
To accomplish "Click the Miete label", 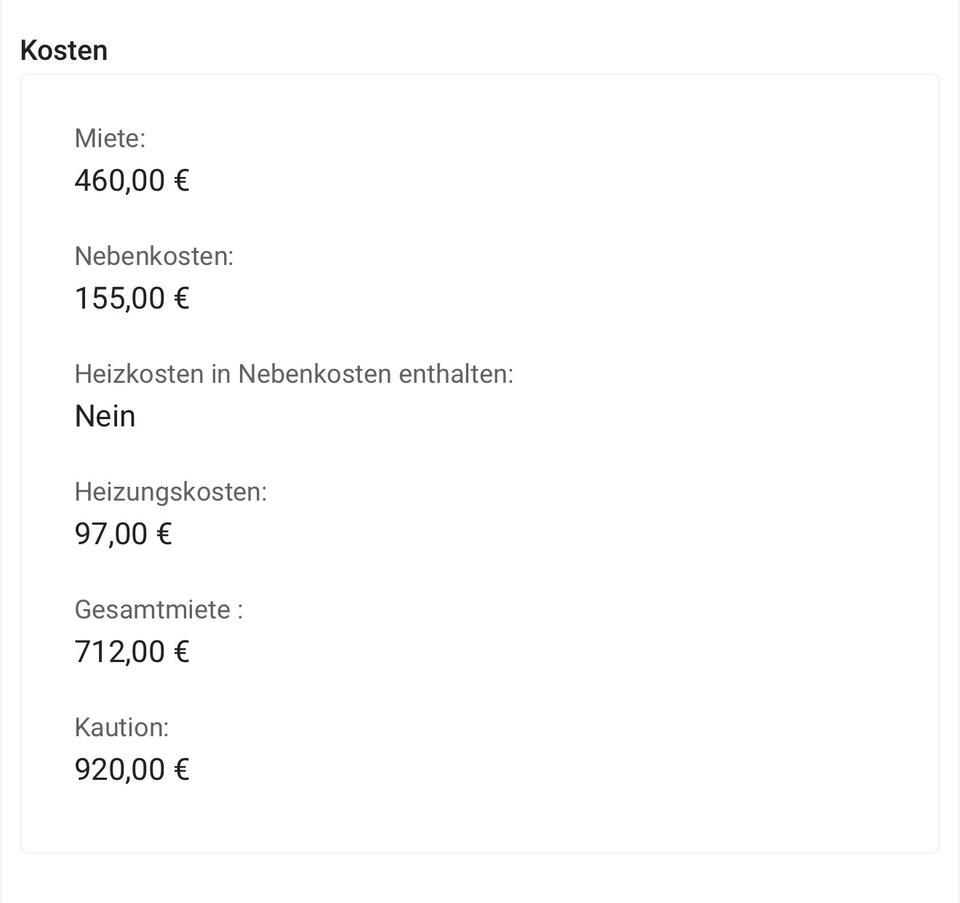I will tap(110, 138).
